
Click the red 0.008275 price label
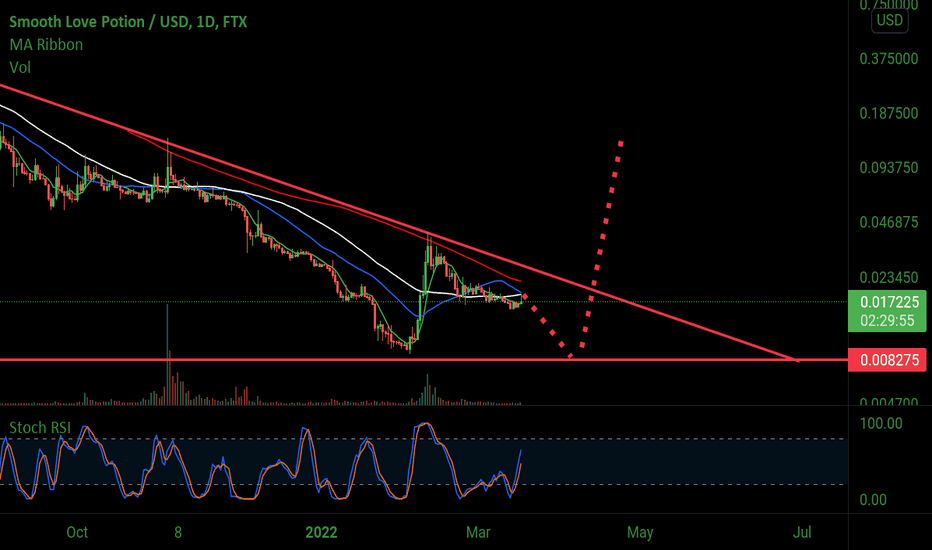pyautogui.click(x=889, y=360)
